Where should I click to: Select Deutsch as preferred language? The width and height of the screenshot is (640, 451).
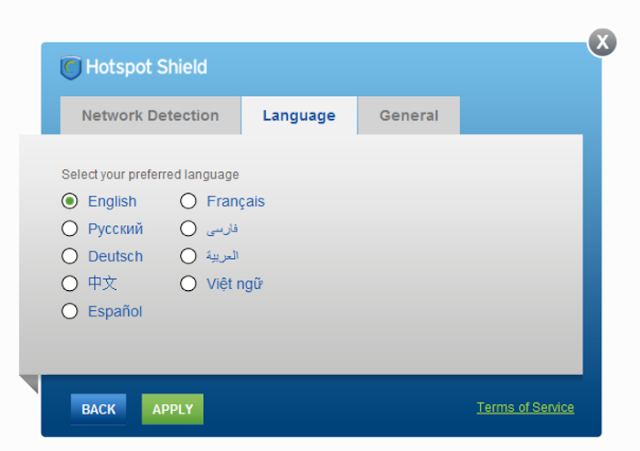click(x=70, y=256)
